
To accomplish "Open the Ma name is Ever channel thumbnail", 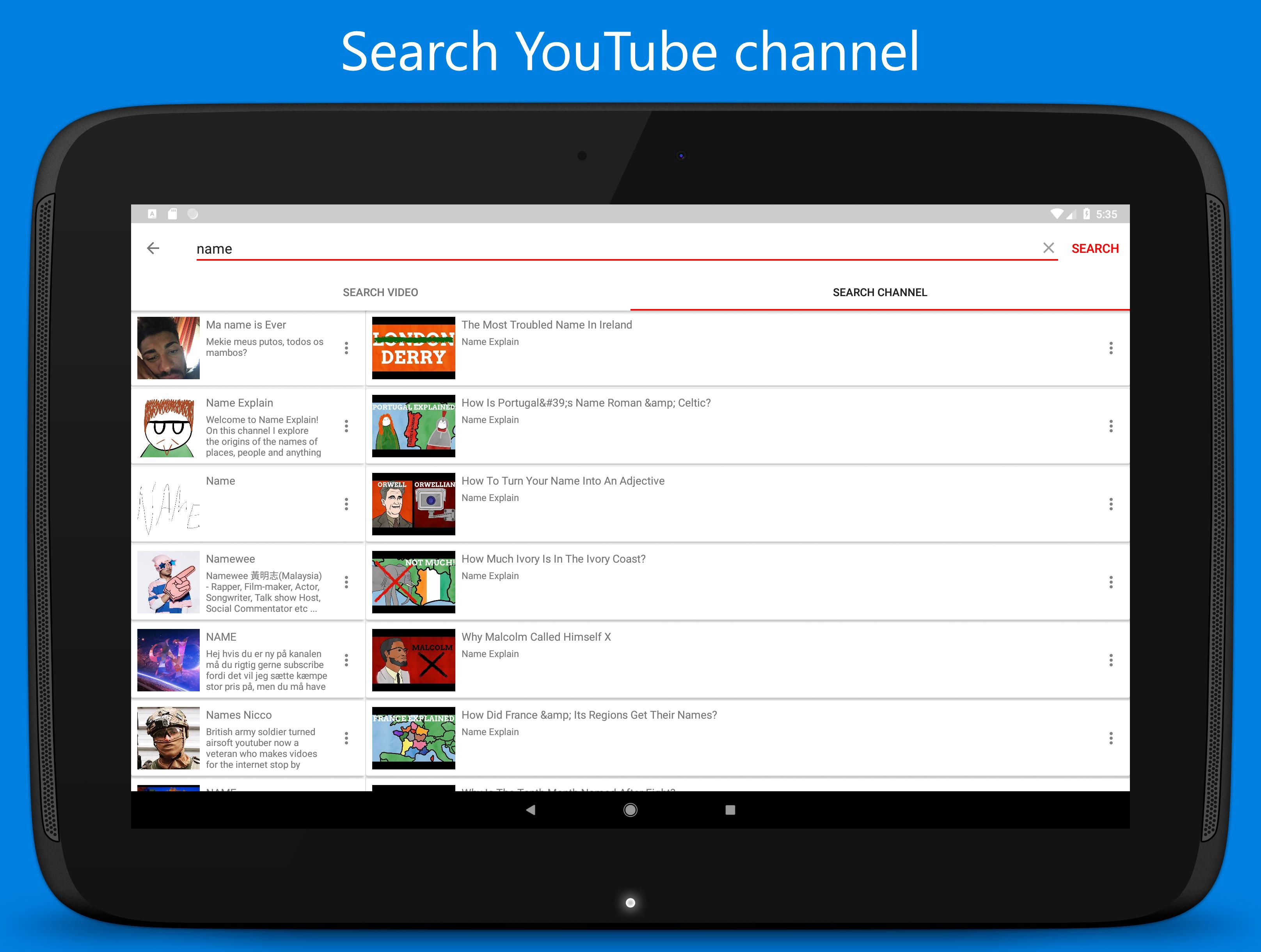I will [x=168, y=348].
